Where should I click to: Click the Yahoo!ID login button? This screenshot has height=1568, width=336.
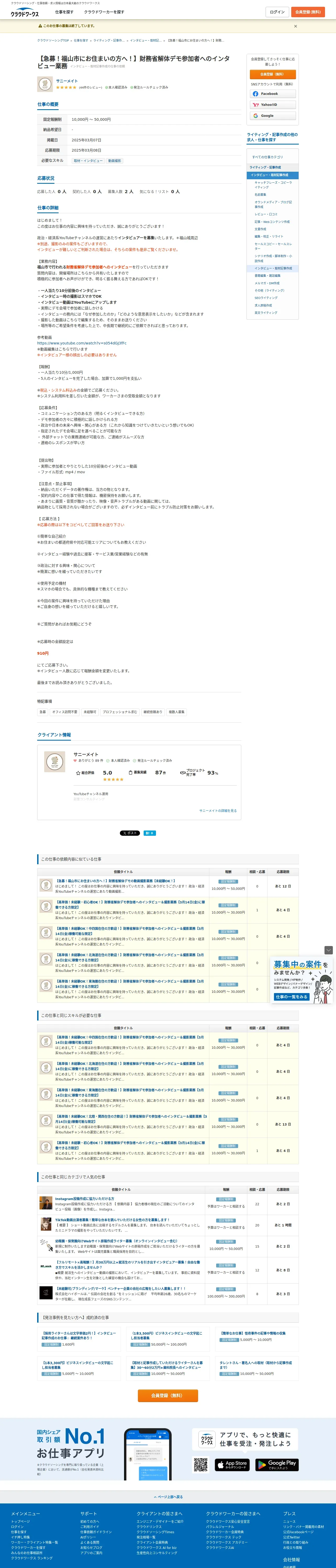[273, 105]
